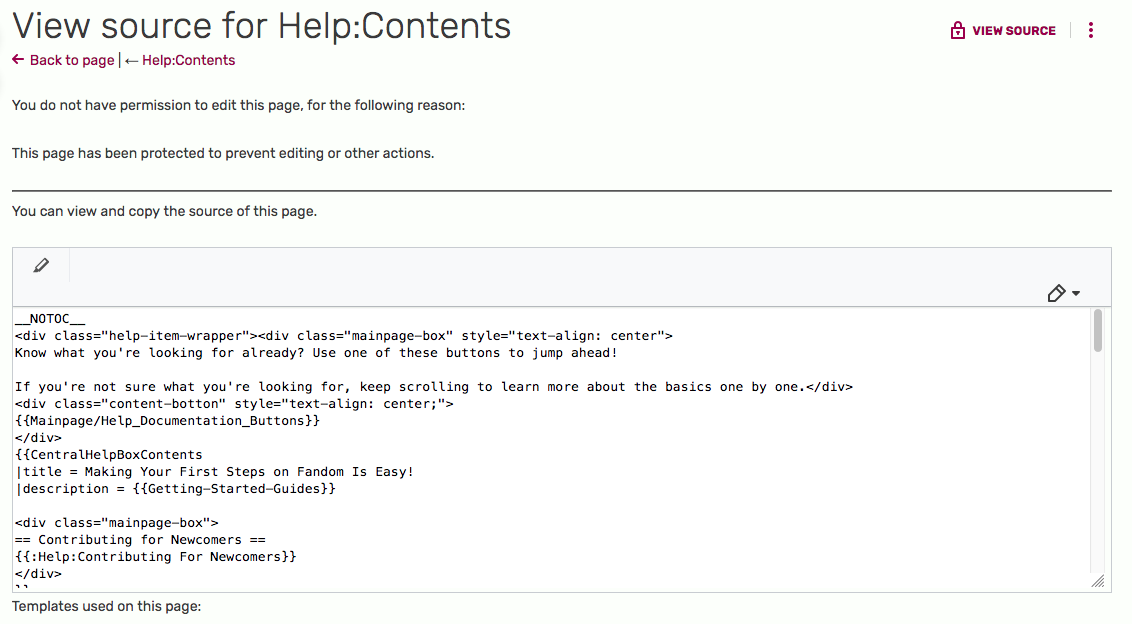Click the Getting-Started-Guides description line
Image resolution: width=1132 pixels, height=624 pixels.
175,489
